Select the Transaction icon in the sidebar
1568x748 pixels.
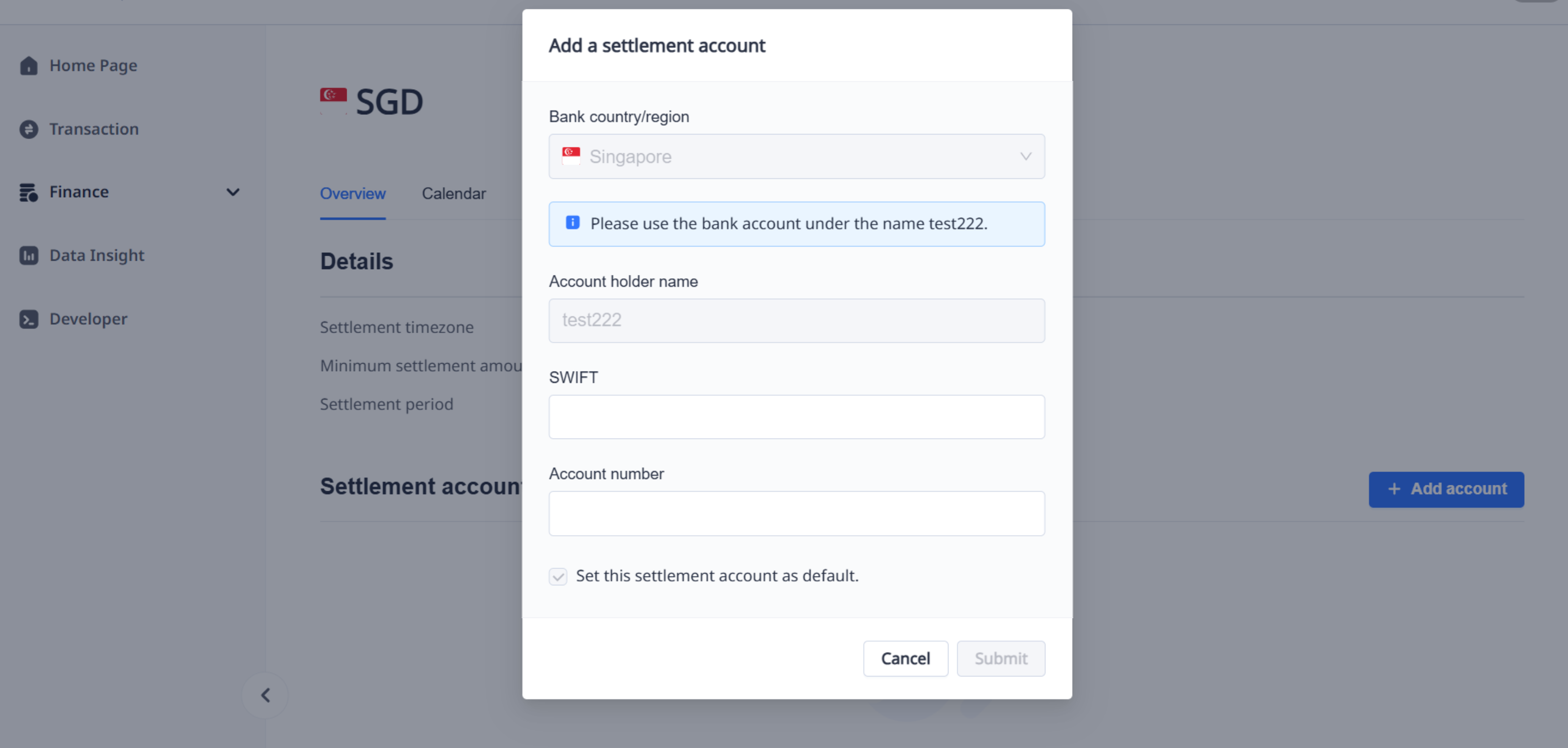[x=29, y=129]
